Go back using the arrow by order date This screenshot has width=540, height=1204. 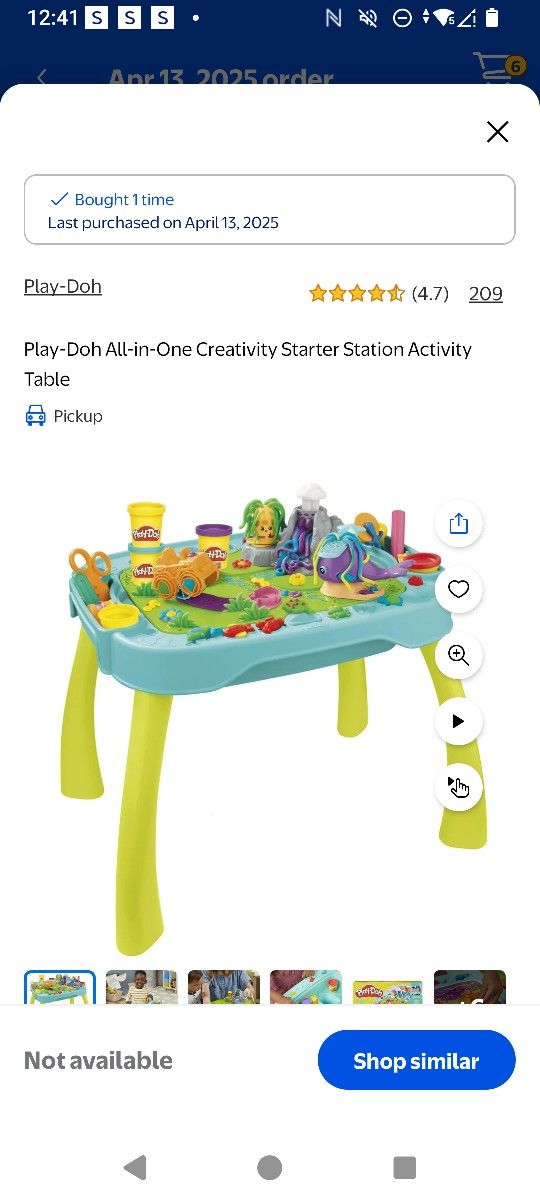point(42,77)
